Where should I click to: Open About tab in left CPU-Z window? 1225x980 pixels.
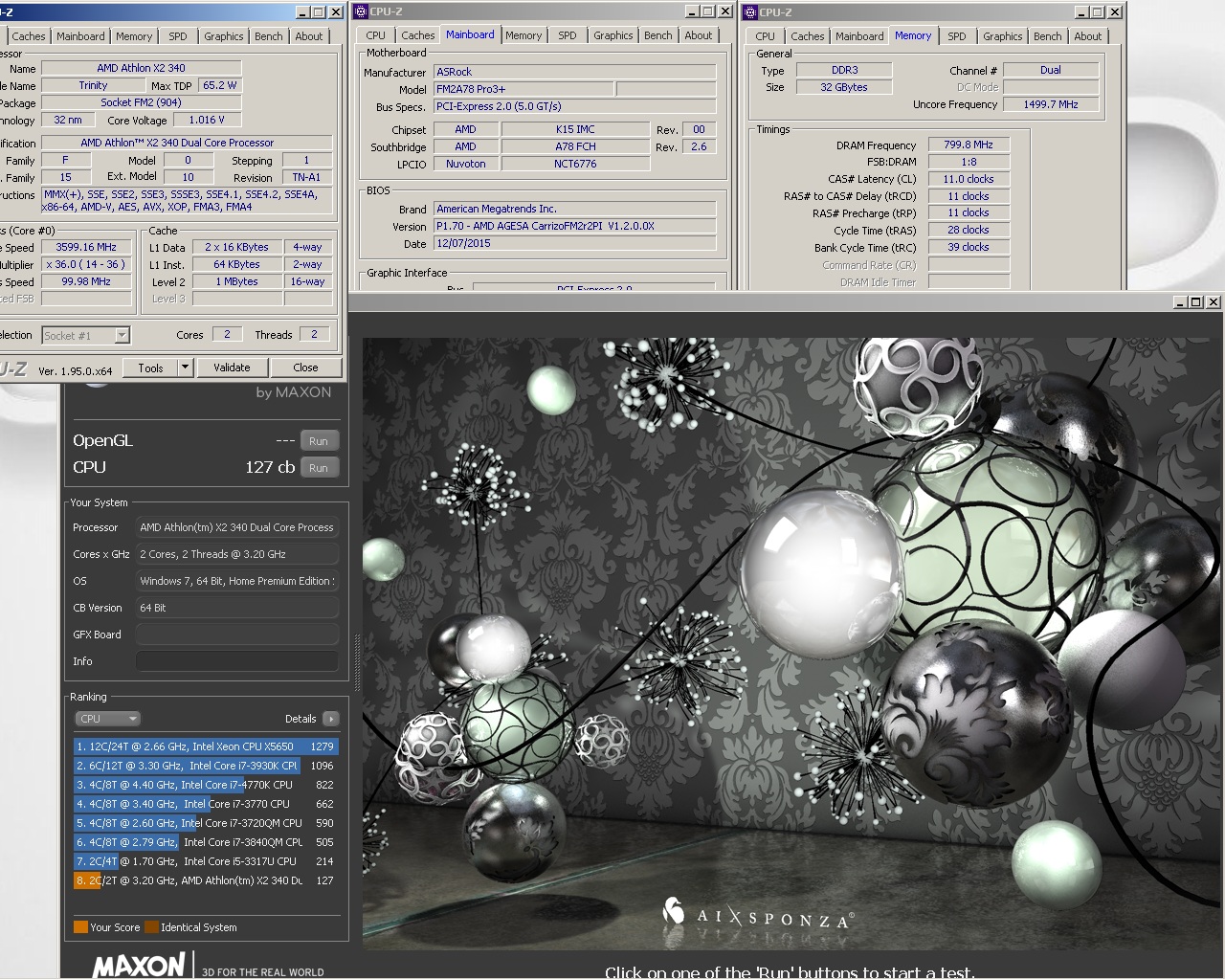309,36
